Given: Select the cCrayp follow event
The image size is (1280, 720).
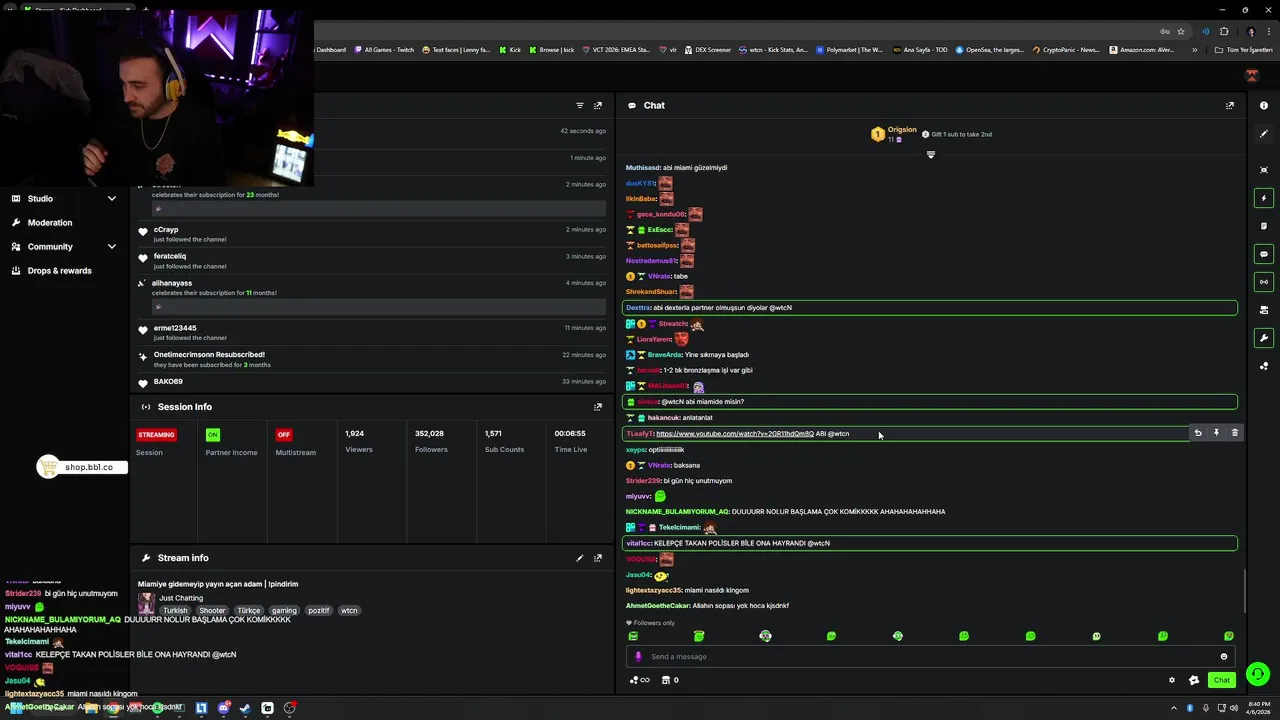Looking at the screenshot, I should (372, 234).
